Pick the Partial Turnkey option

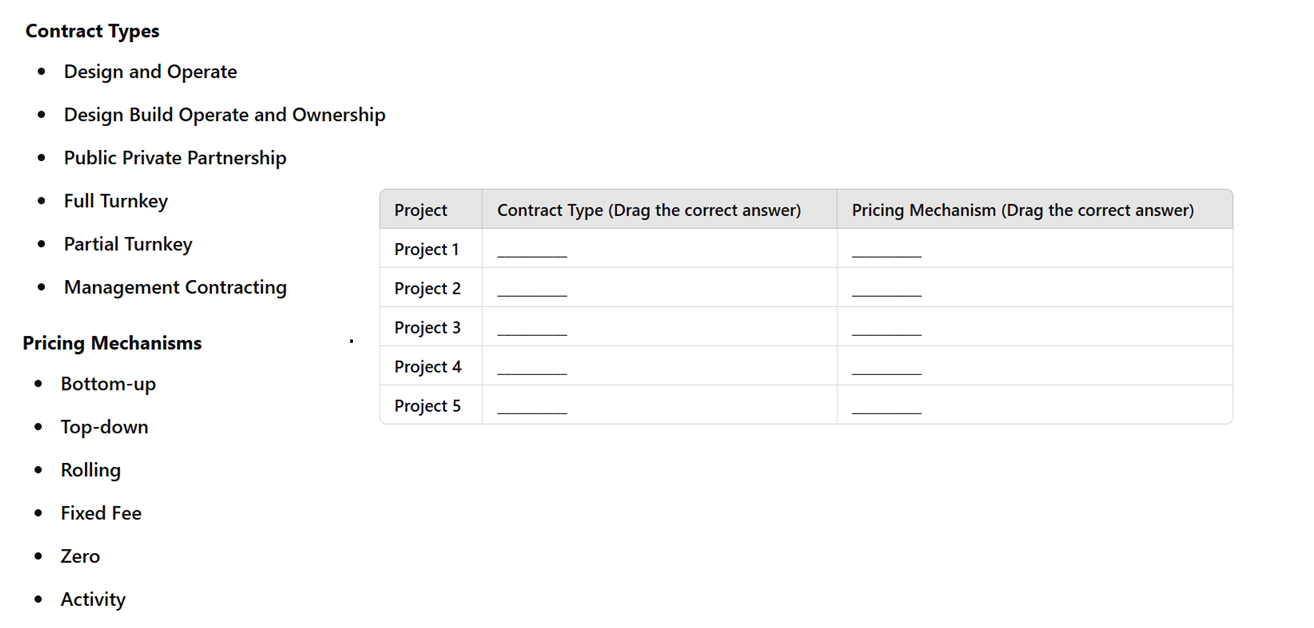coord(128,244)
